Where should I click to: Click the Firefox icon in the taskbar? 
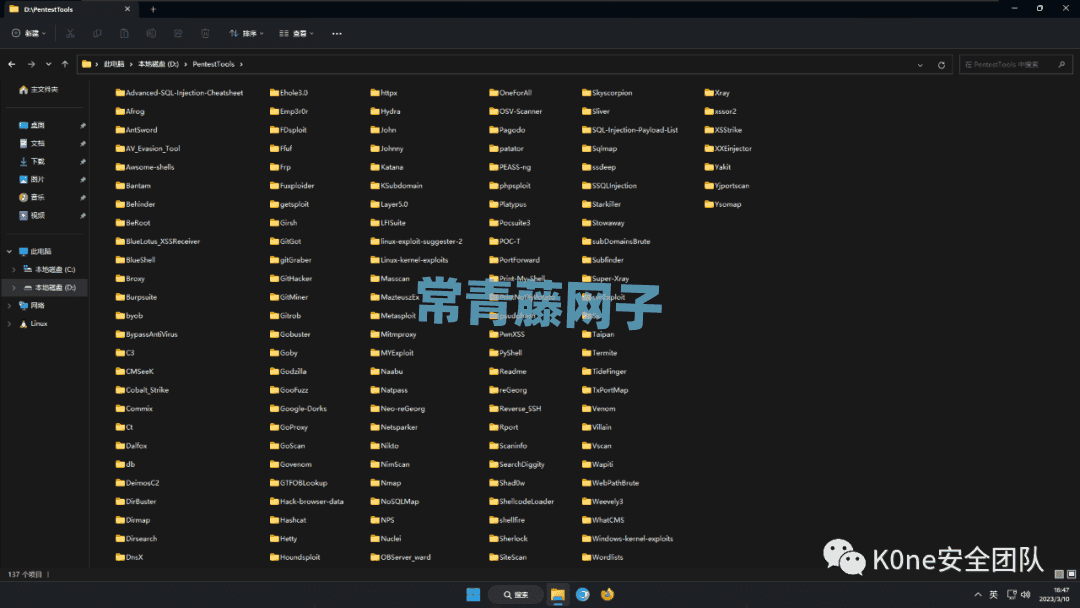tap(607, 594)
